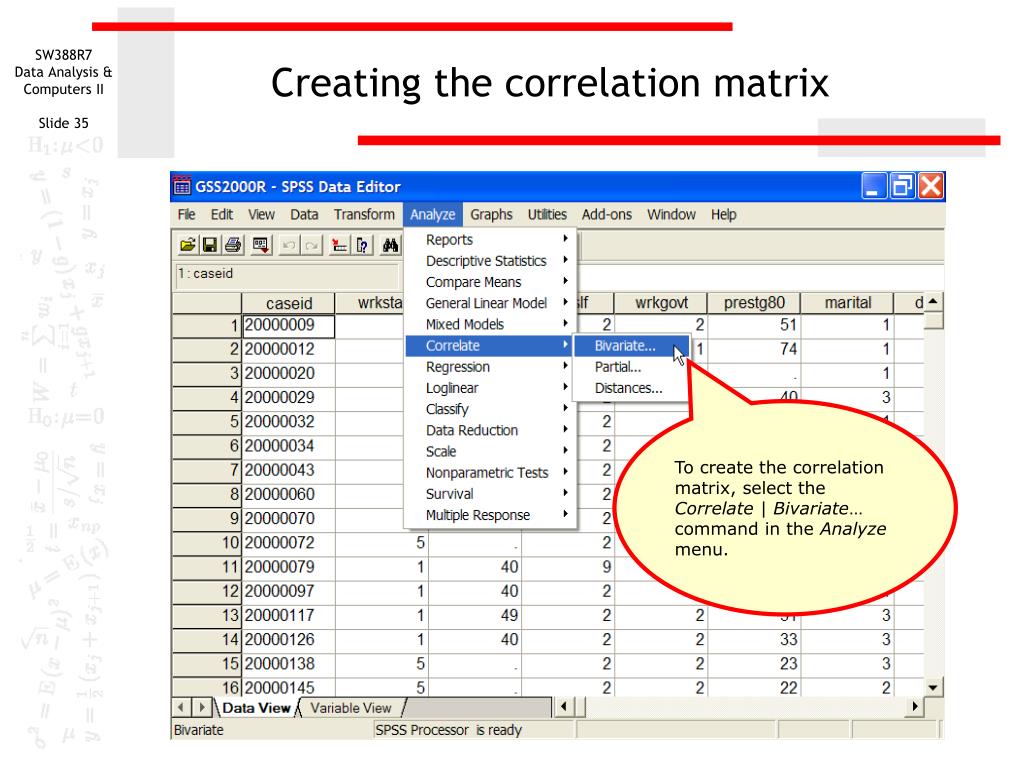The width and height of the screenshot is (1024, 768).
Task: Select the caseid cell 20000079
Action: coord(289,567)
